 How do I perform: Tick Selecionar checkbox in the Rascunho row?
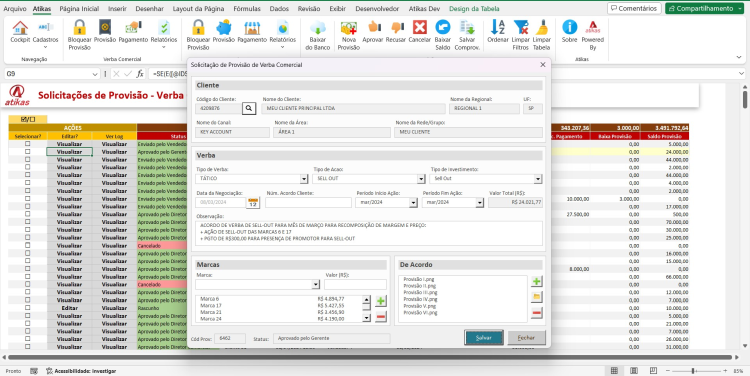(28, 308)
